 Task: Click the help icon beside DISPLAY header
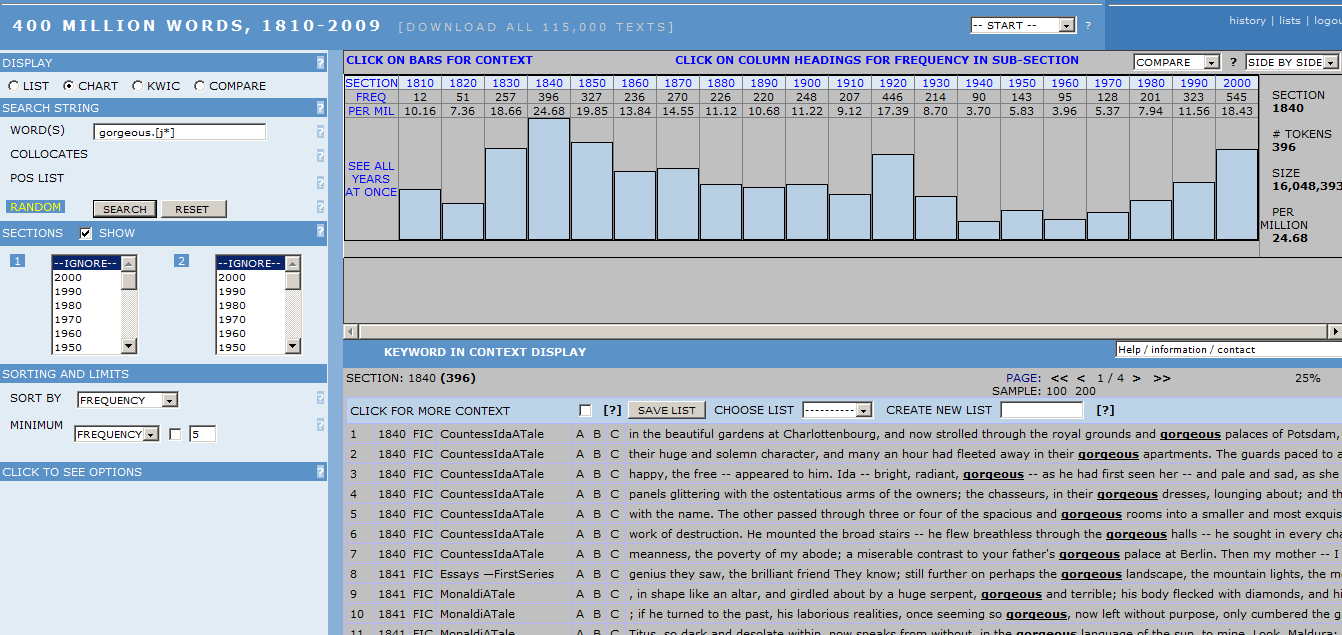(320, 63)
